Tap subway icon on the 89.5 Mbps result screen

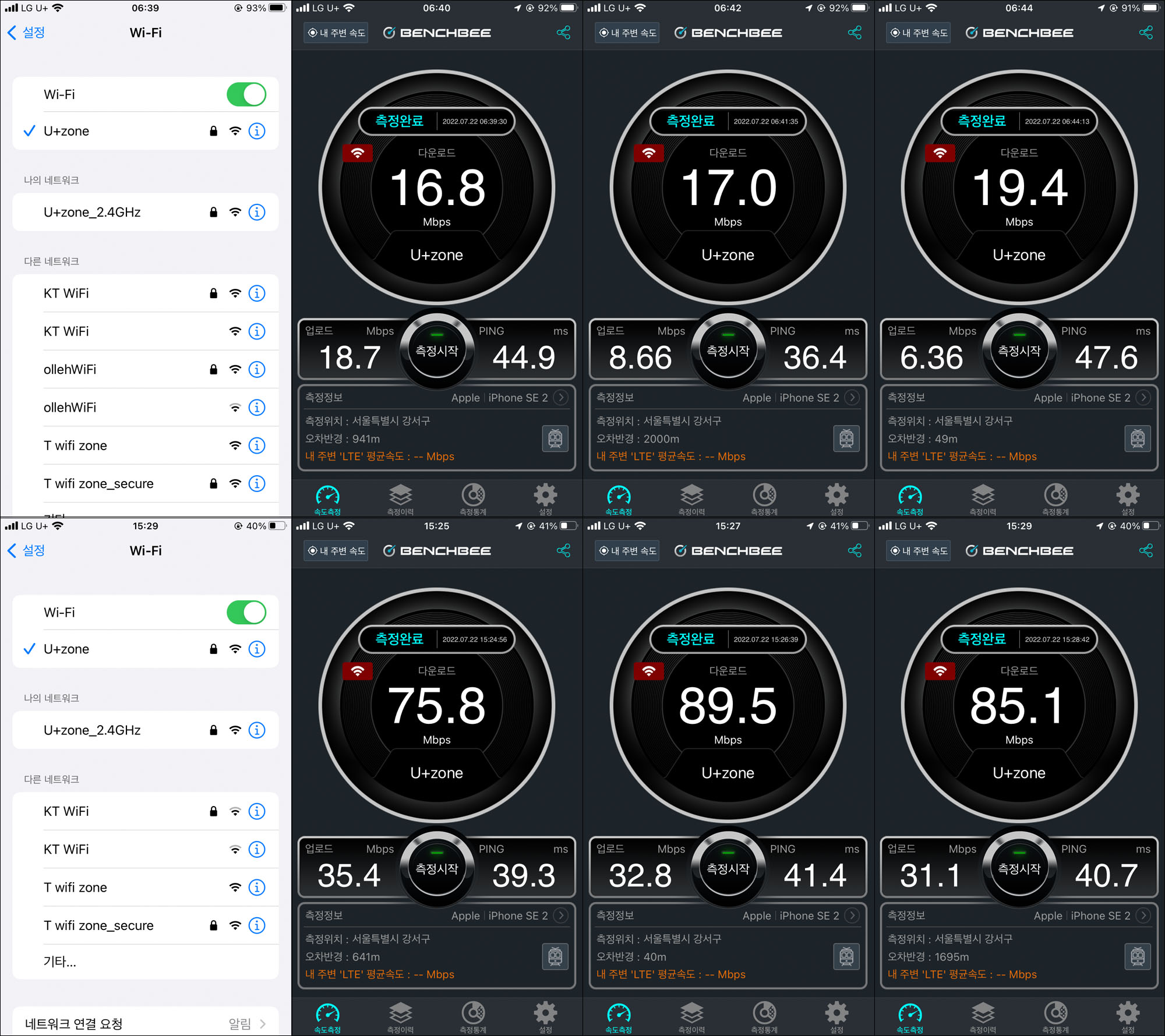(846, 956)
